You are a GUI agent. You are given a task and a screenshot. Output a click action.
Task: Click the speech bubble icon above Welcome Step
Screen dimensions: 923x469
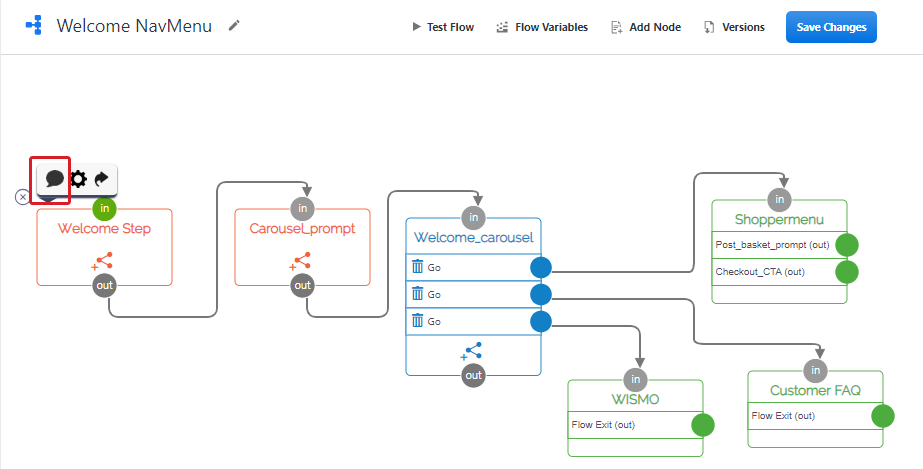[54, 179]
